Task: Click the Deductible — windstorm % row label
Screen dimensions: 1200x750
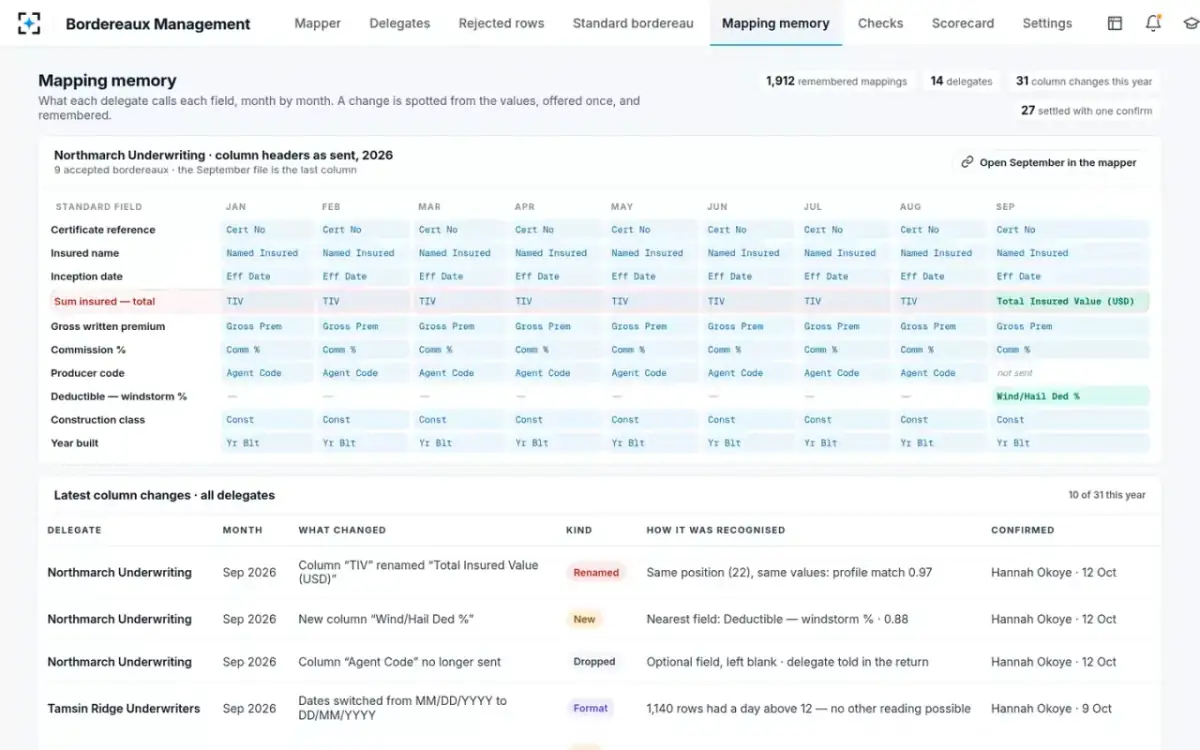Action: (119, 396)
